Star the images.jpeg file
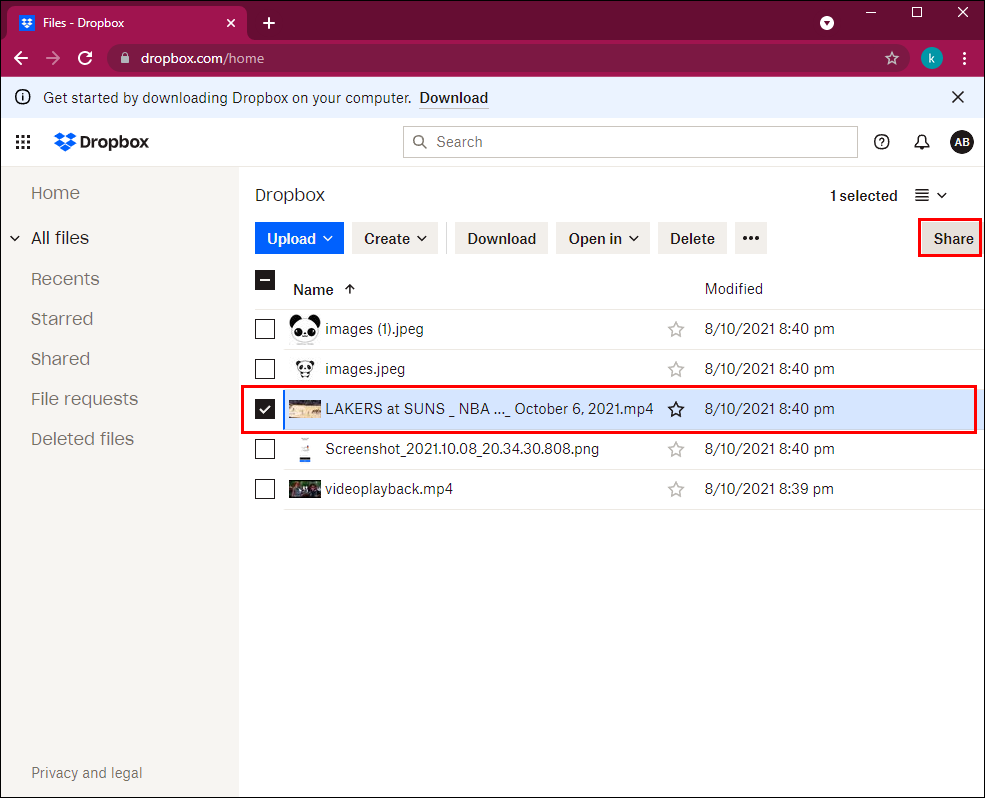 pyautogui.click(x=676, y=369)
